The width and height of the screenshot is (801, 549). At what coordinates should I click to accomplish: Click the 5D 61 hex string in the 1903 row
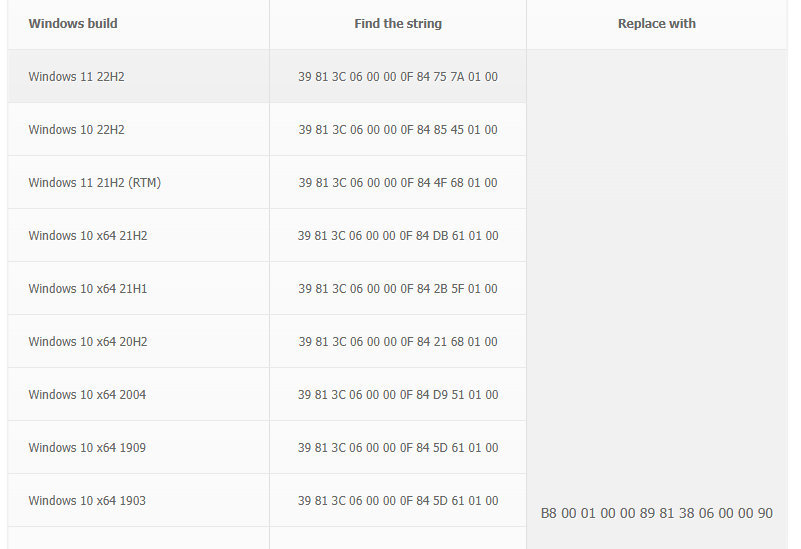(398, 500)
